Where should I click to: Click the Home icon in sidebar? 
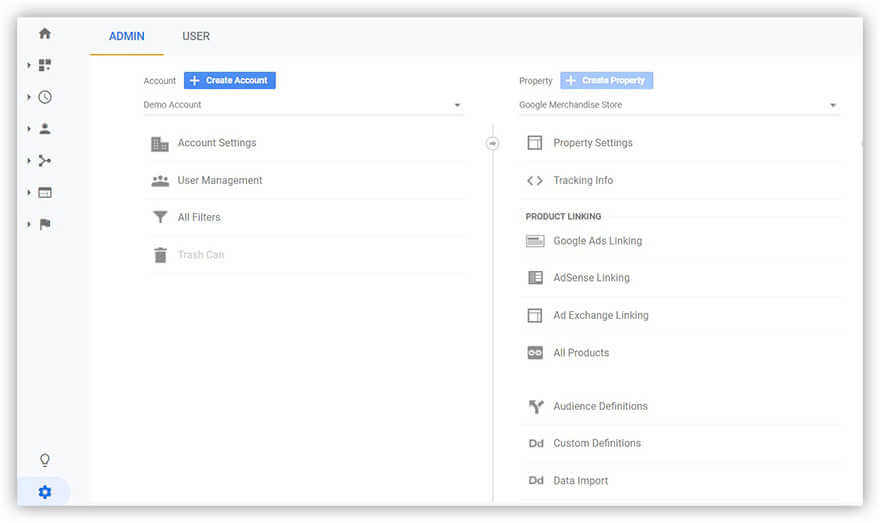click(44, 33)
